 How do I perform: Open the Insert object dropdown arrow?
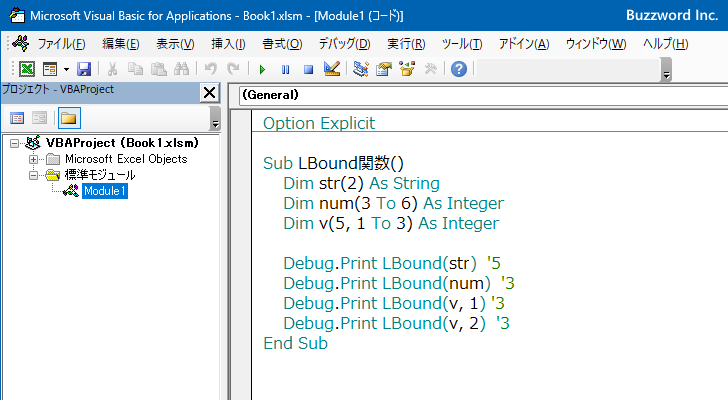click(x=66, y=69)
